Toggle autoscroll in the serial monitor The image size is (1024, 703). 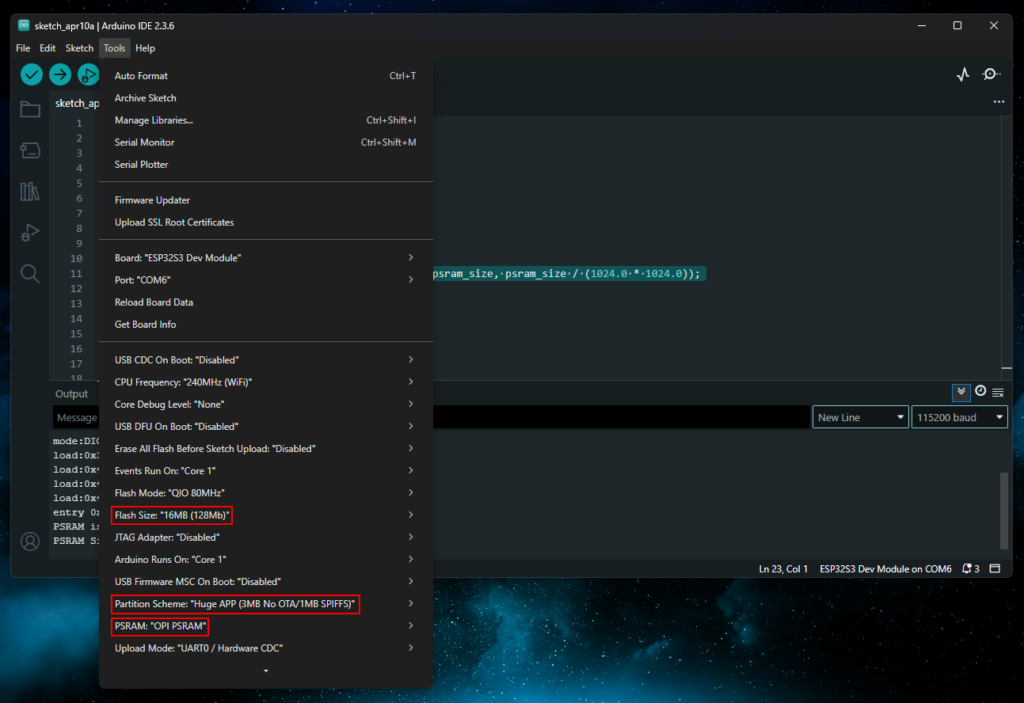pos(961,393)
